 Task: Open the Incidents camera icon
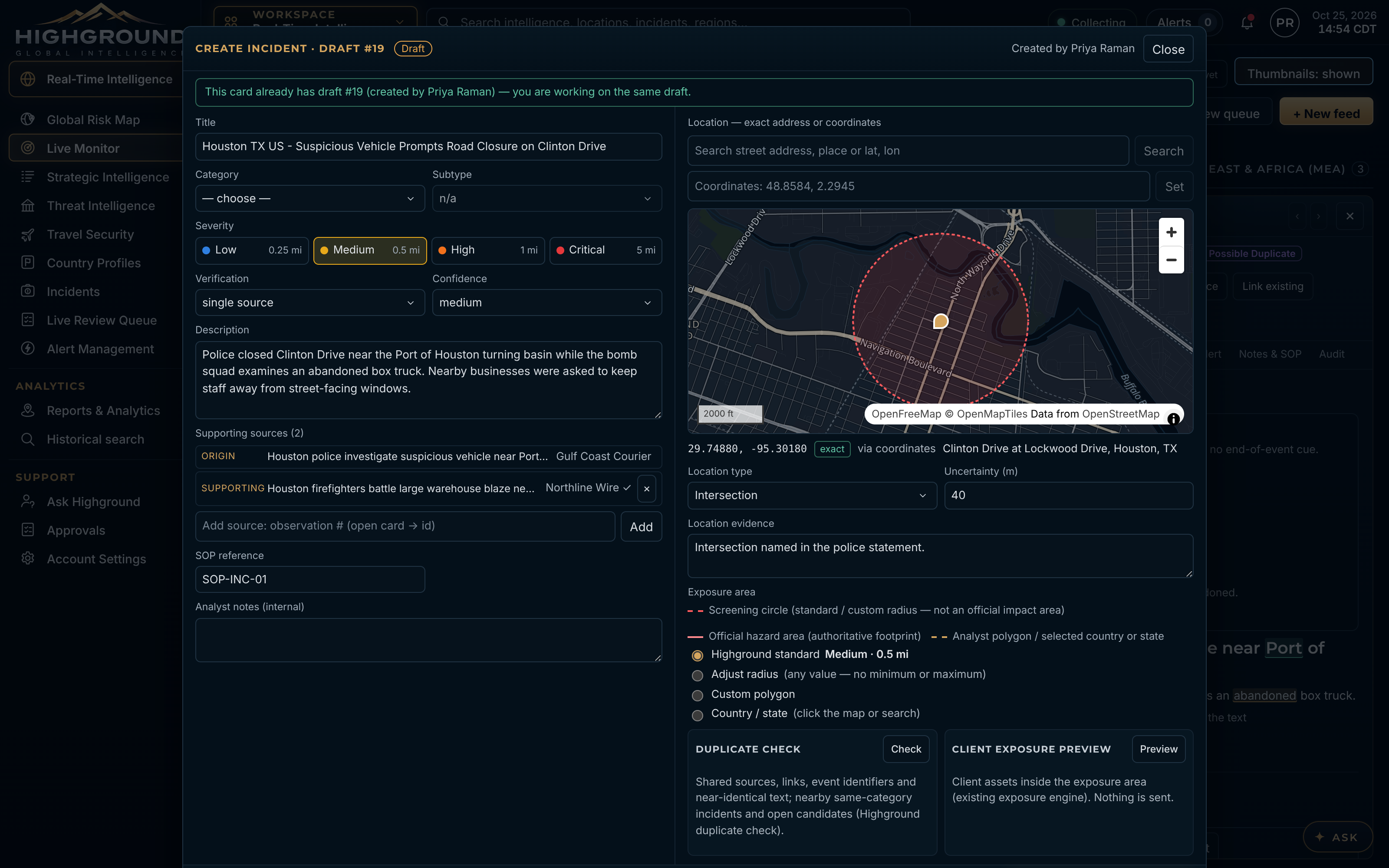(27, 292)
